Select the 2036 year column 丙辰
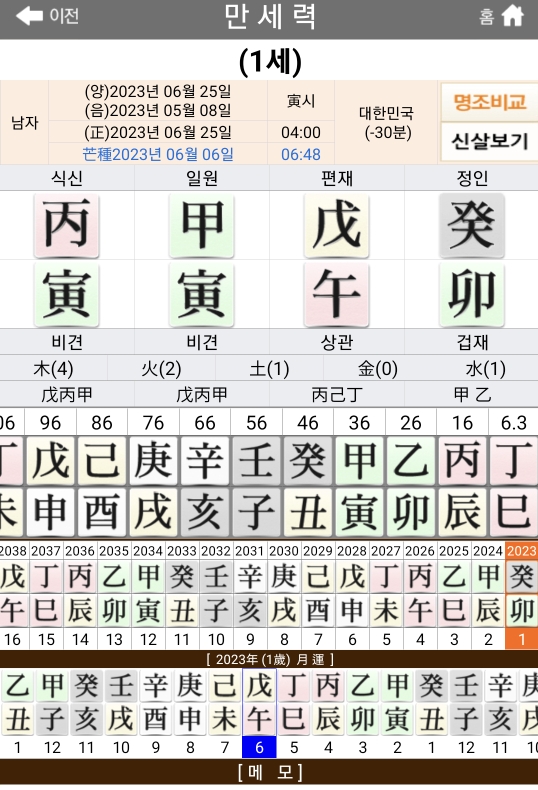The image size is (538, 790). click(x=80, y=596)
